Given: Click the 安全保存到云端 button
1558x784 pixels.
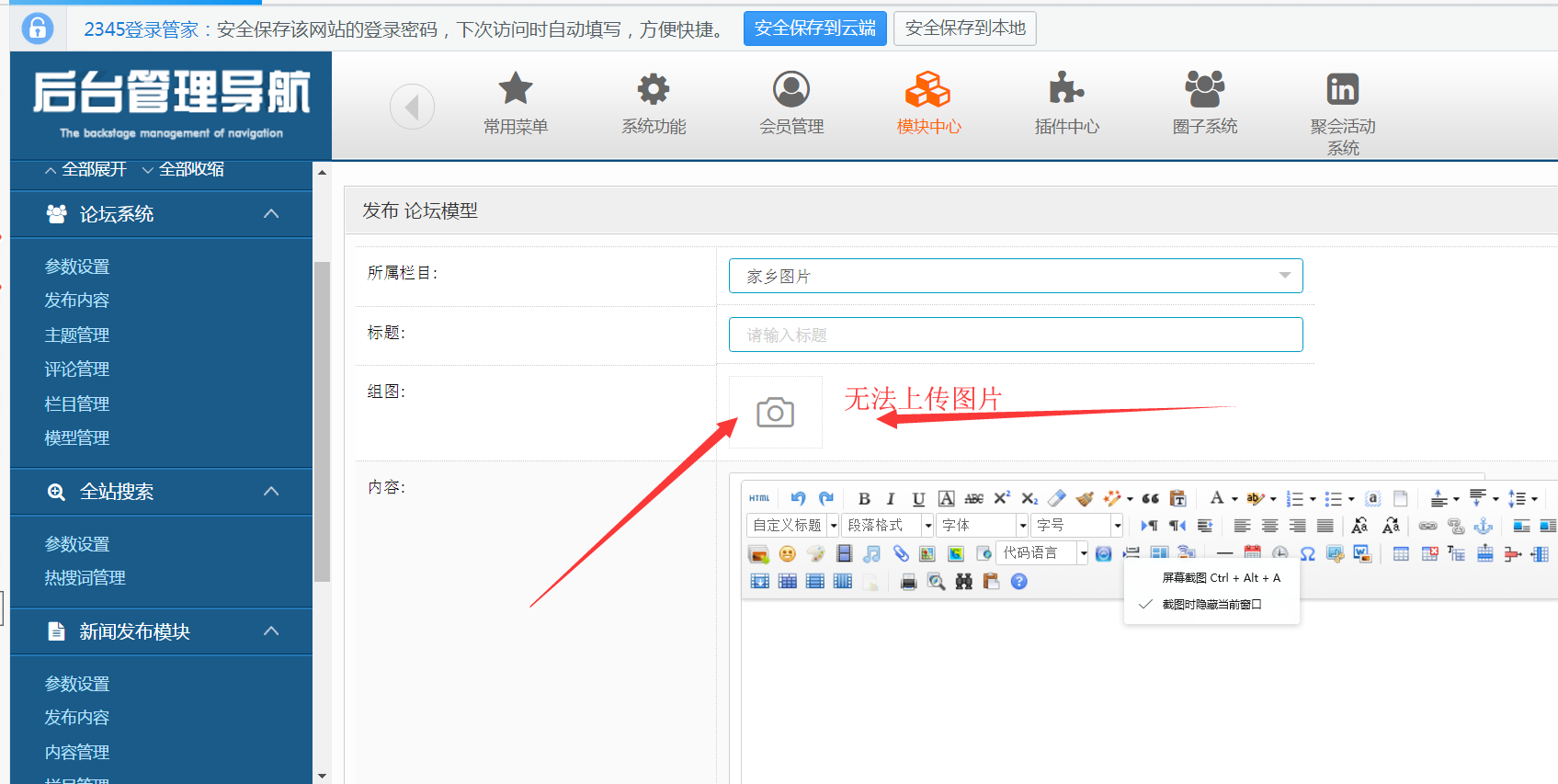Looking at the screenshot, I should pos(814,28).
